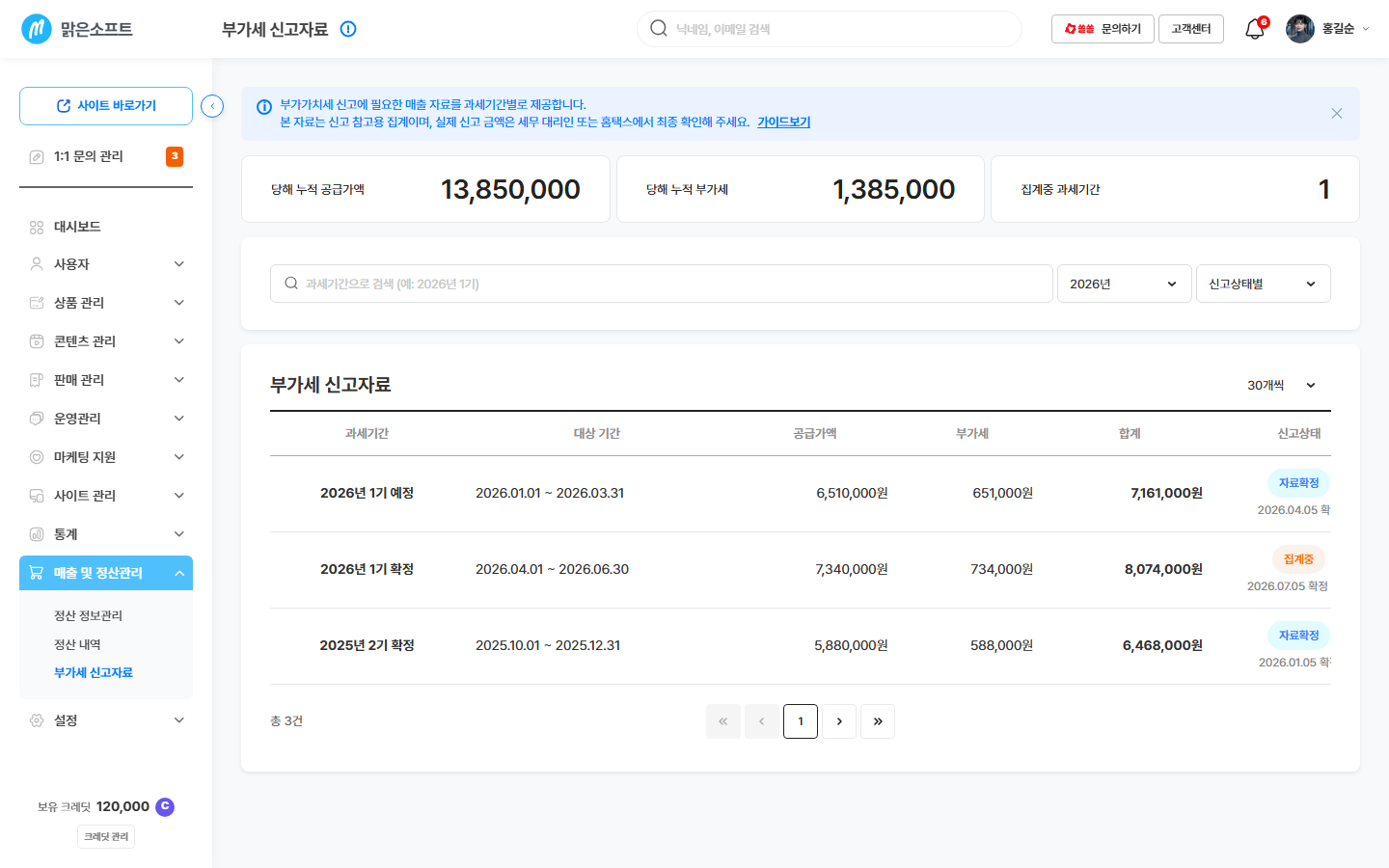Collapse the sidebar with the round arrow button

coord(212,106)
